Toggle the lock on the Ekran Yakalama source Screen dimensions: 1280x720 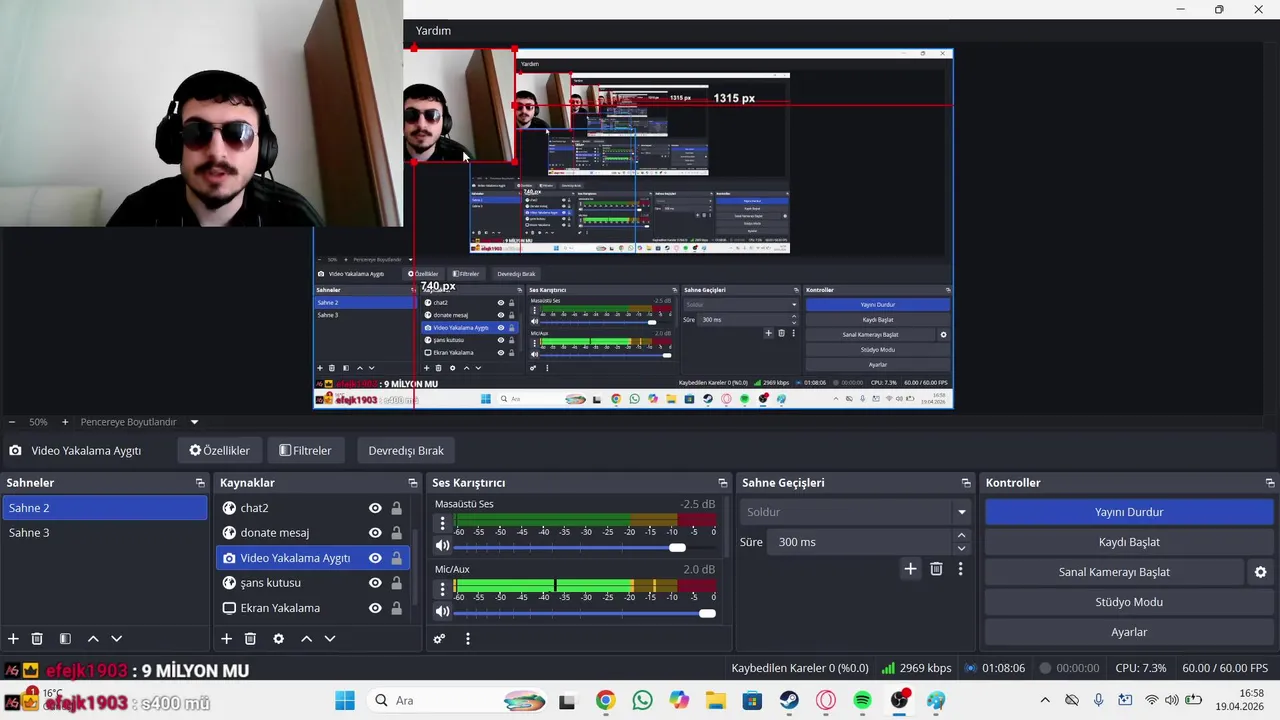(x=396, y=608)
